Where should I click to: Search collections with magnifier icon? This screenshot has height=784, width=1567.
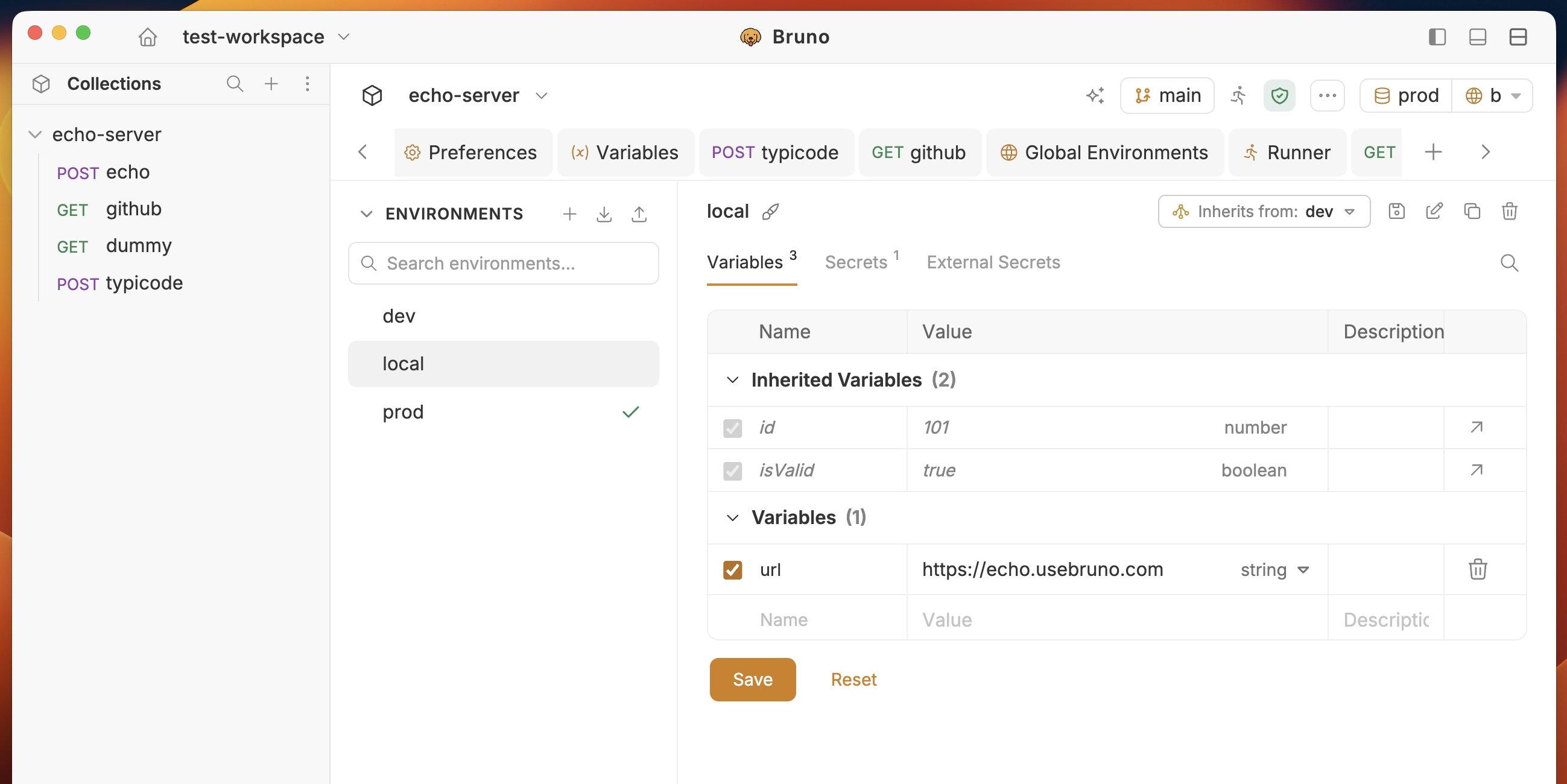click(x=235, y=83)
